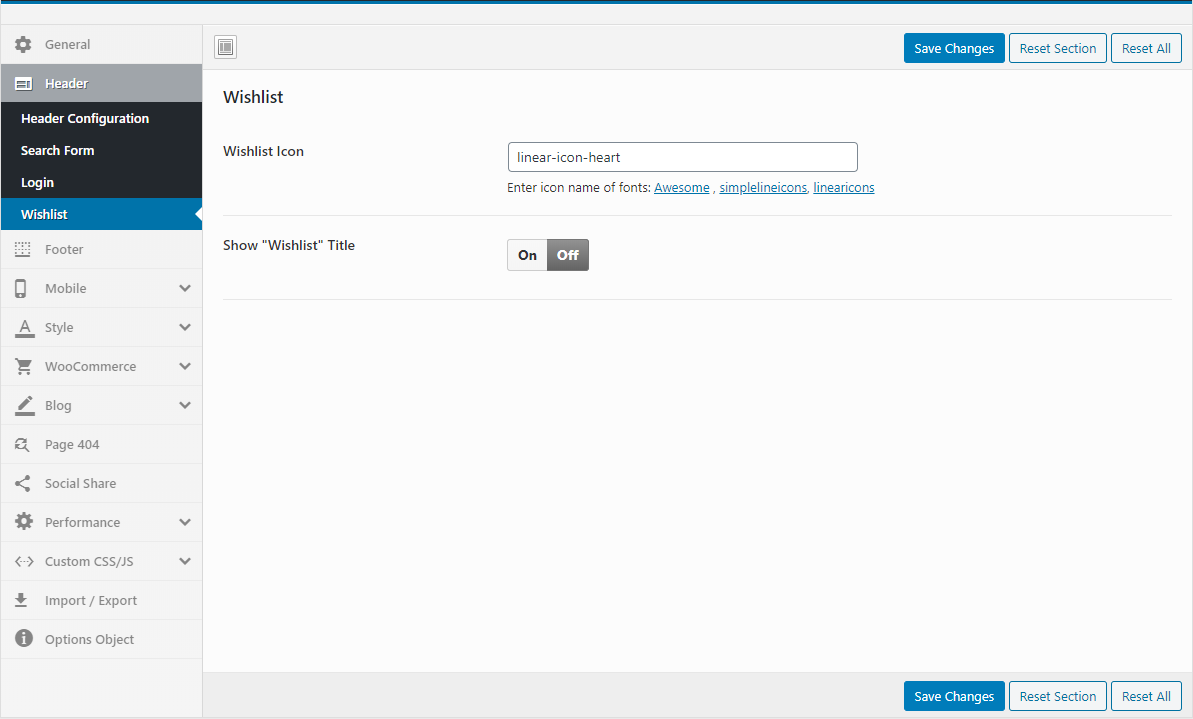Open the Login submenu item
This screenshot has width=1193, height=719.
(x=101, y=183)
